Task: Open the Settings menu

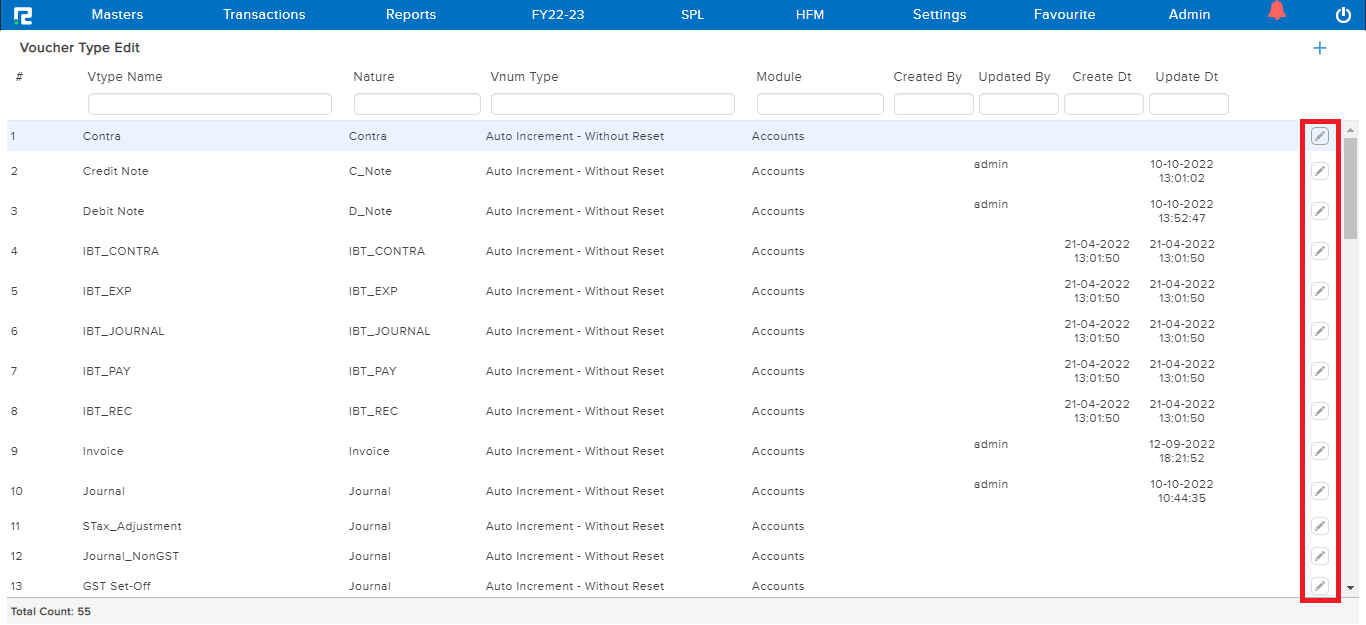Action: pyautogui.click(x=939, y=15)
